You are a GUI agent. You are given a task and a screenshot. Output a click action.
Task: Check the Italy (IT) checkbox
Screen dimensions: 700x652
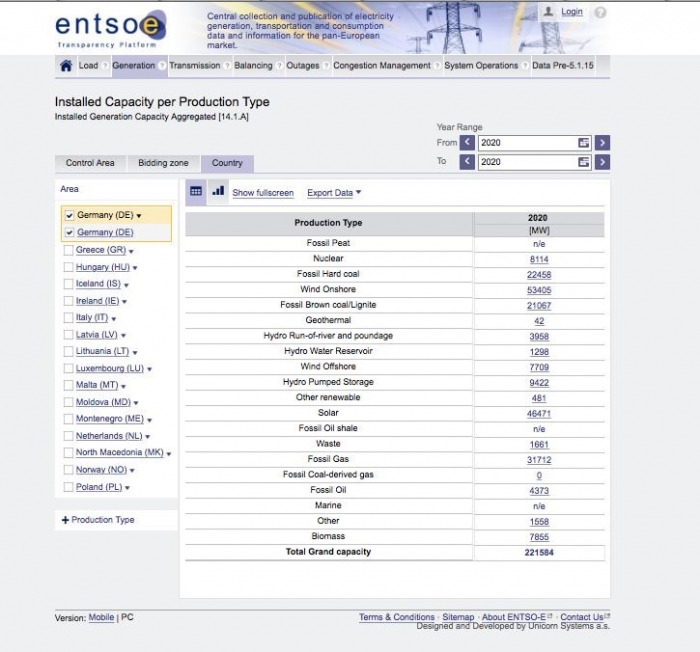click(x=68, y=318)
